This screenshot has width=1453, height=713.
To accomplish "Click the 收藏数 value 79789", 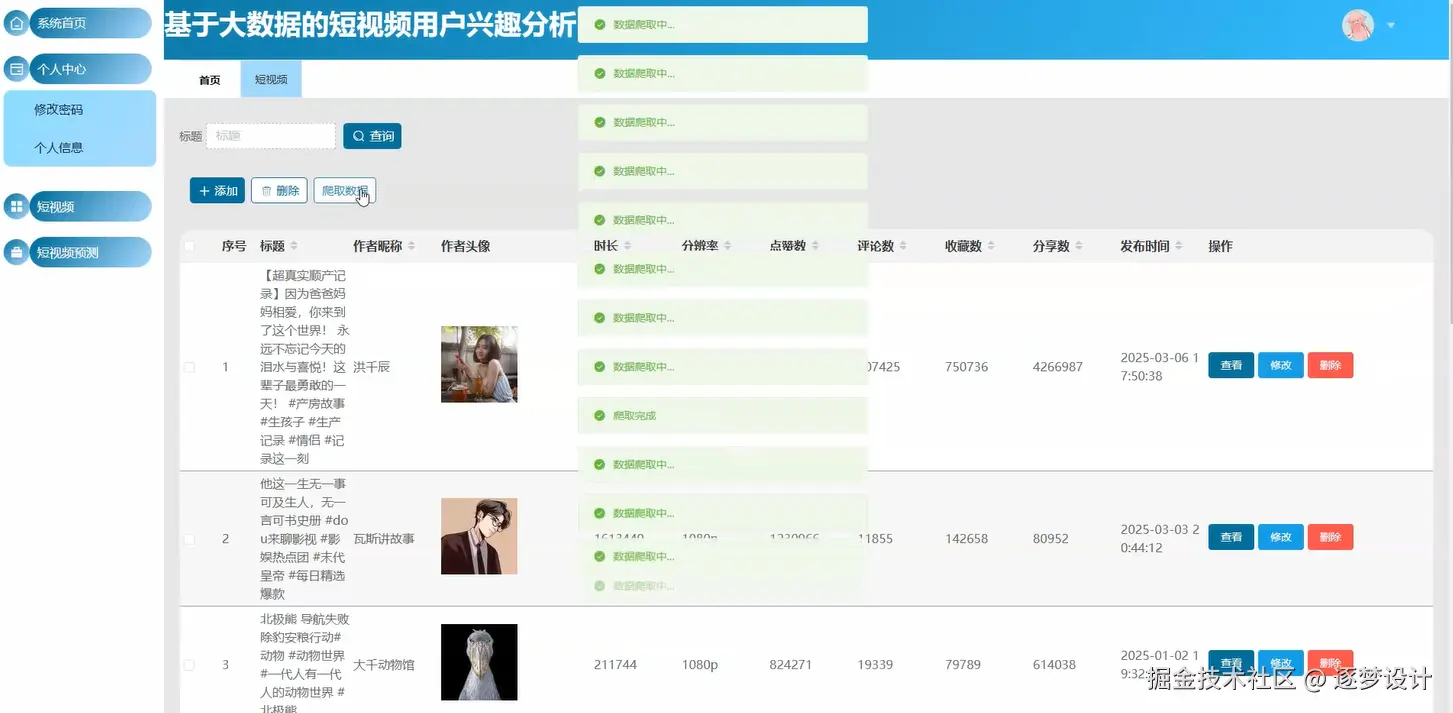I will [x=963, y=665].
